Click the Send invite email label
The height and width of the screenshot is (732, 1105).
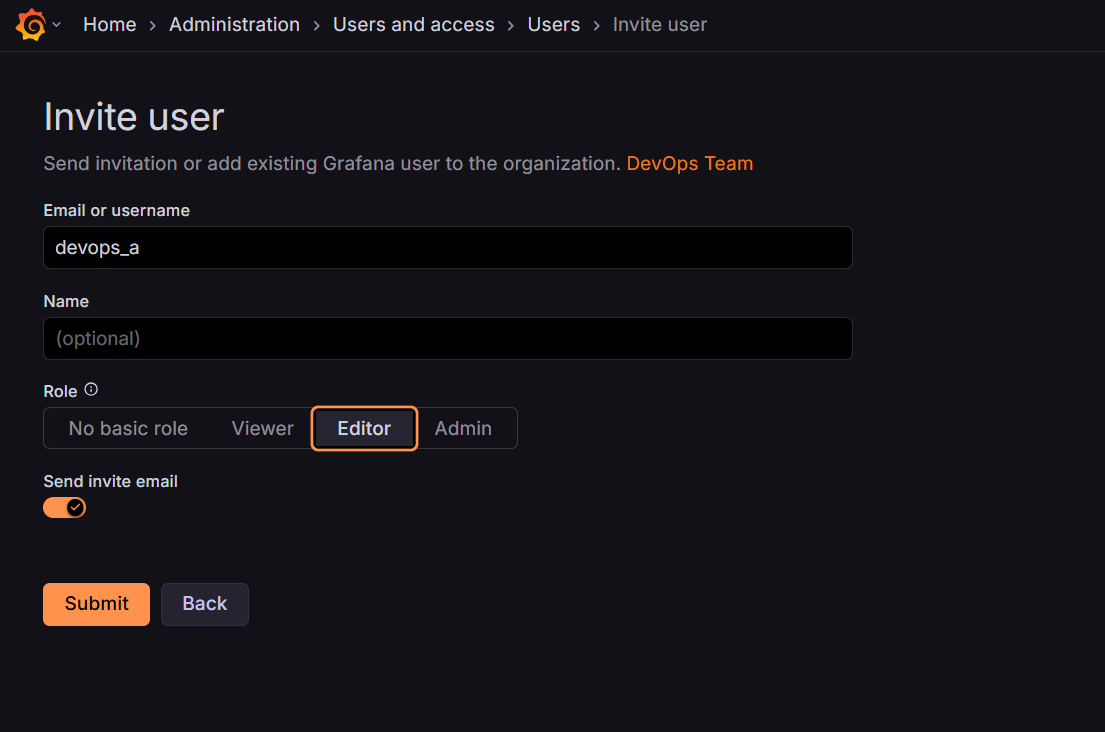(x=111, y=481)
